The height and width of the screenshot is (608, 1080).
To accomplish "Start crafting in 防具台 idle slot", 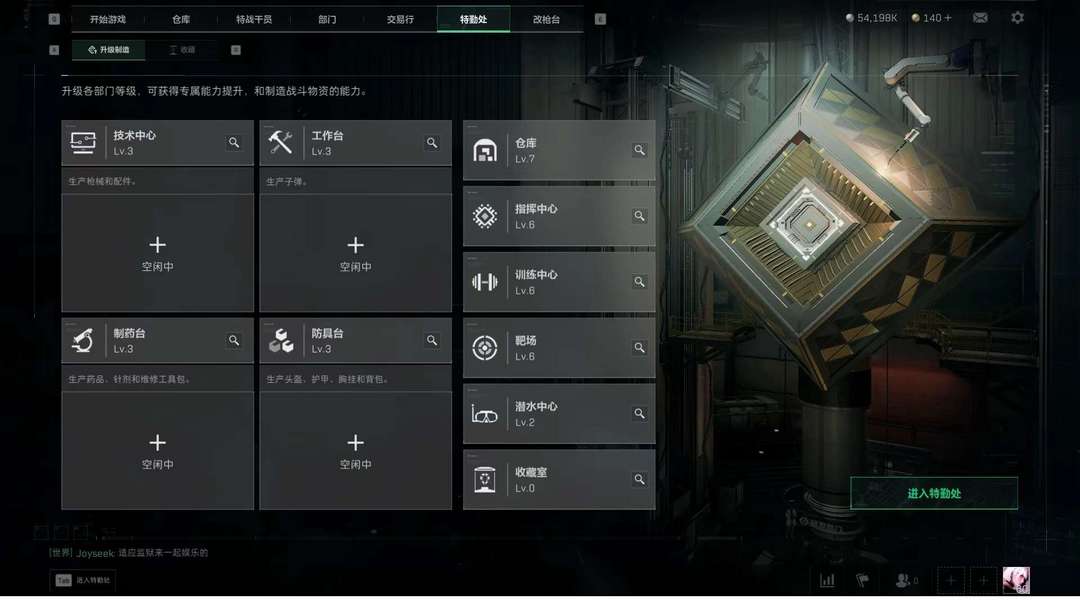I will click(355, 450).
